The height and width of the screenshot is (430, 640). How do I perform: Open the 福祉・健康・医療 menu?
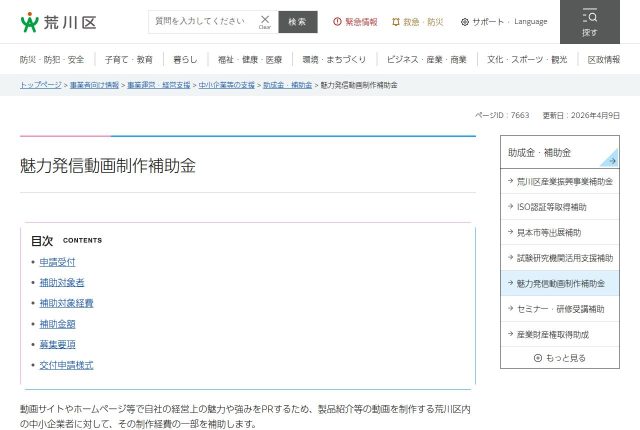[x=250, y=60]
